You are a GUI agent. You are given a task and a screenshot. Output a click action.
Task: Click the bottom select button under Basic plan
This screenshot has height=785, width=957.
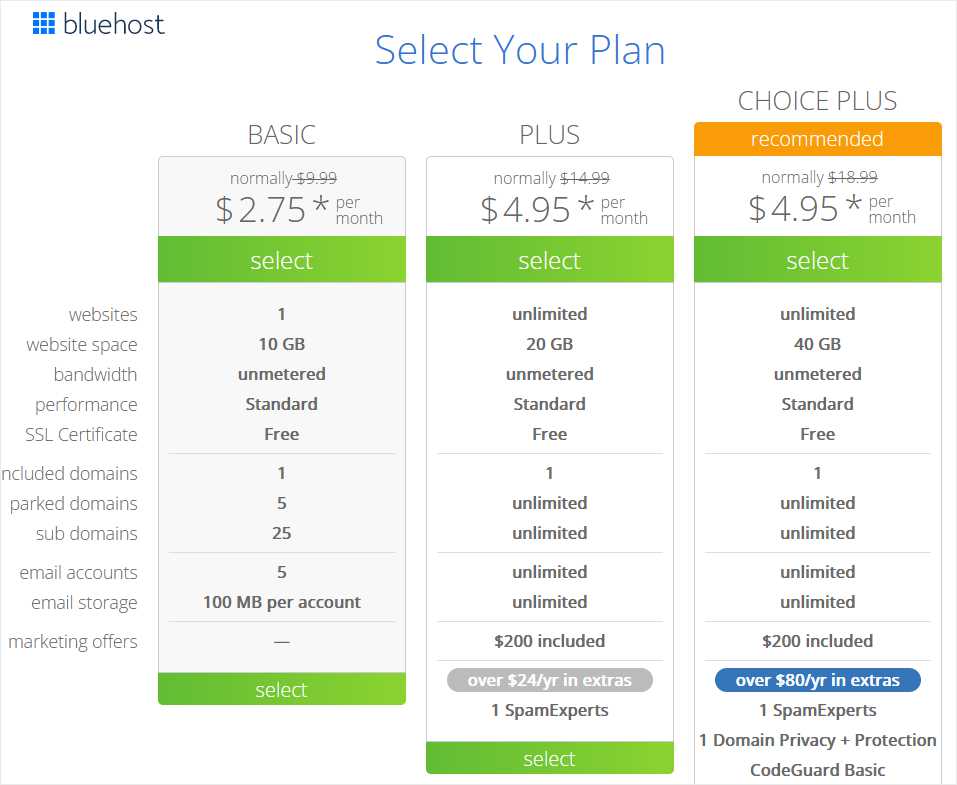281,689
